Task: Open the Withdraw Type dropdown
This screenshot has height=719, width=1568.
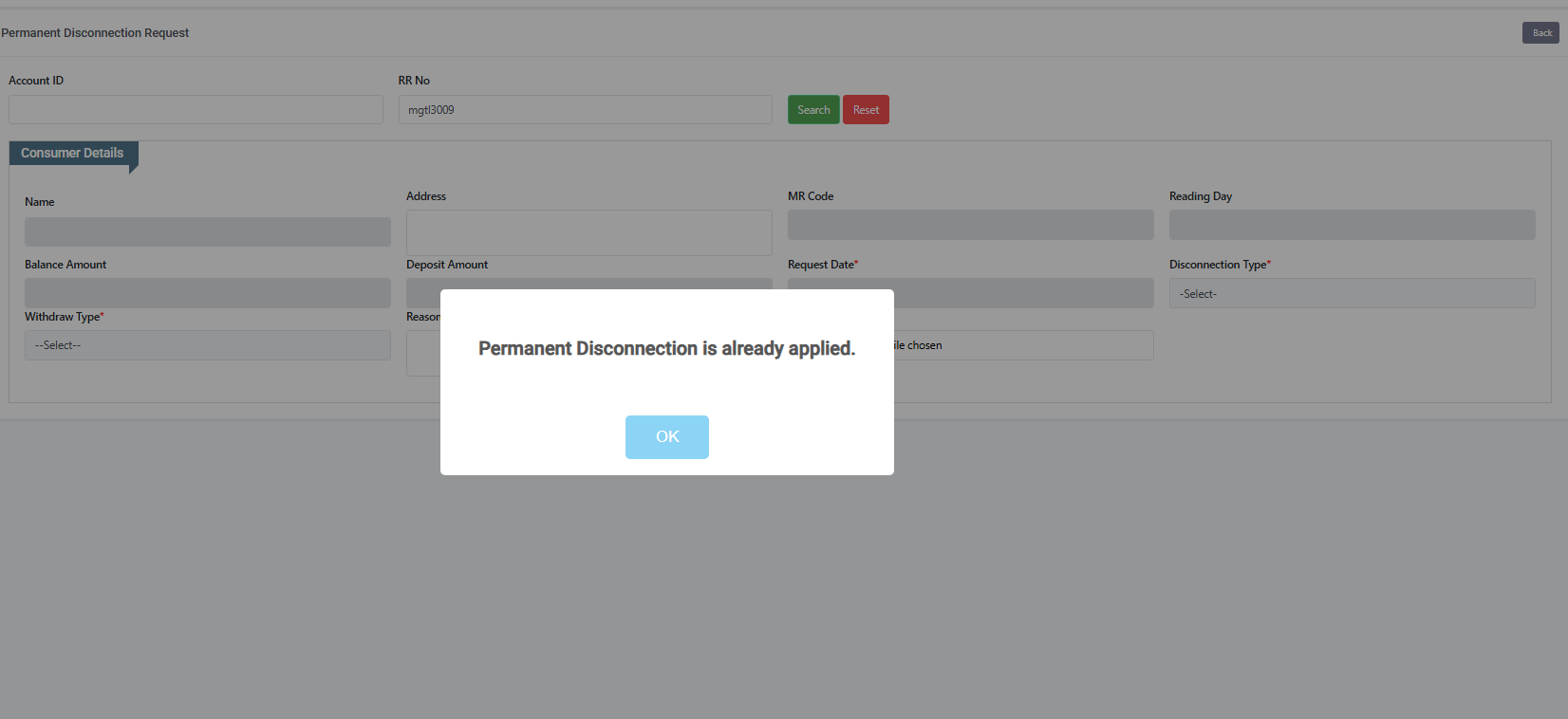Action: [208, 345]
